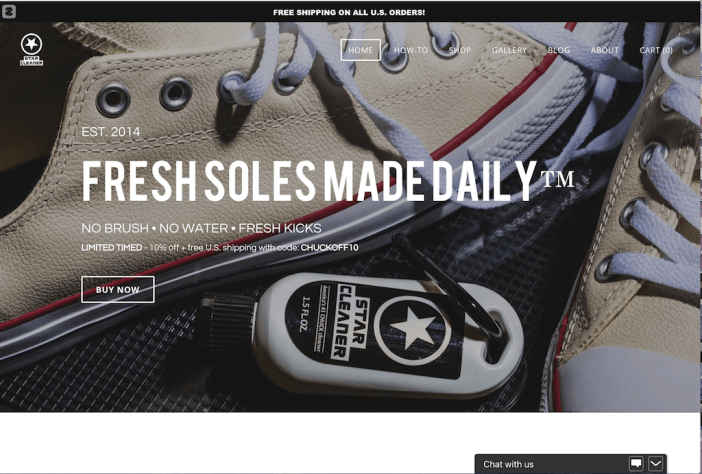Click the Star Cleaner logo
702x474 pixels.
coord(31,50)
